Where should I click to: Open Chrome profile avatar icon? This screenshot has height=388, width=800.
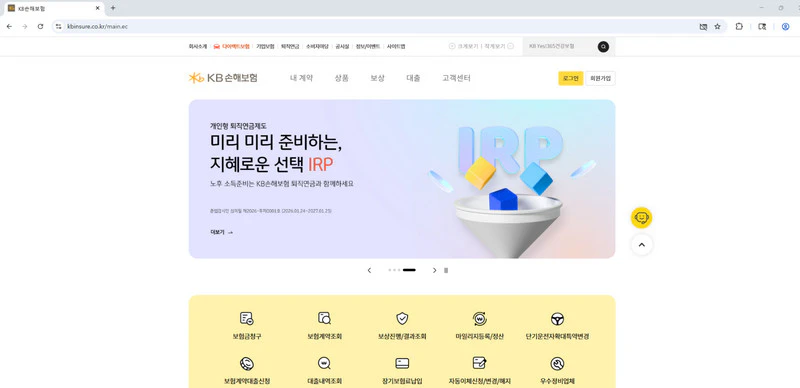[785, 27]
